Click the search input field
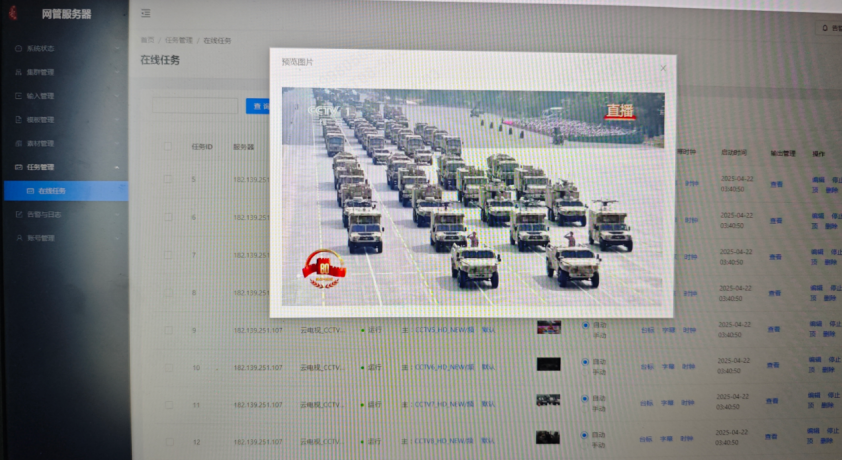Image resolution: width=842 pixels, height=460 pixels. point(195,105)
